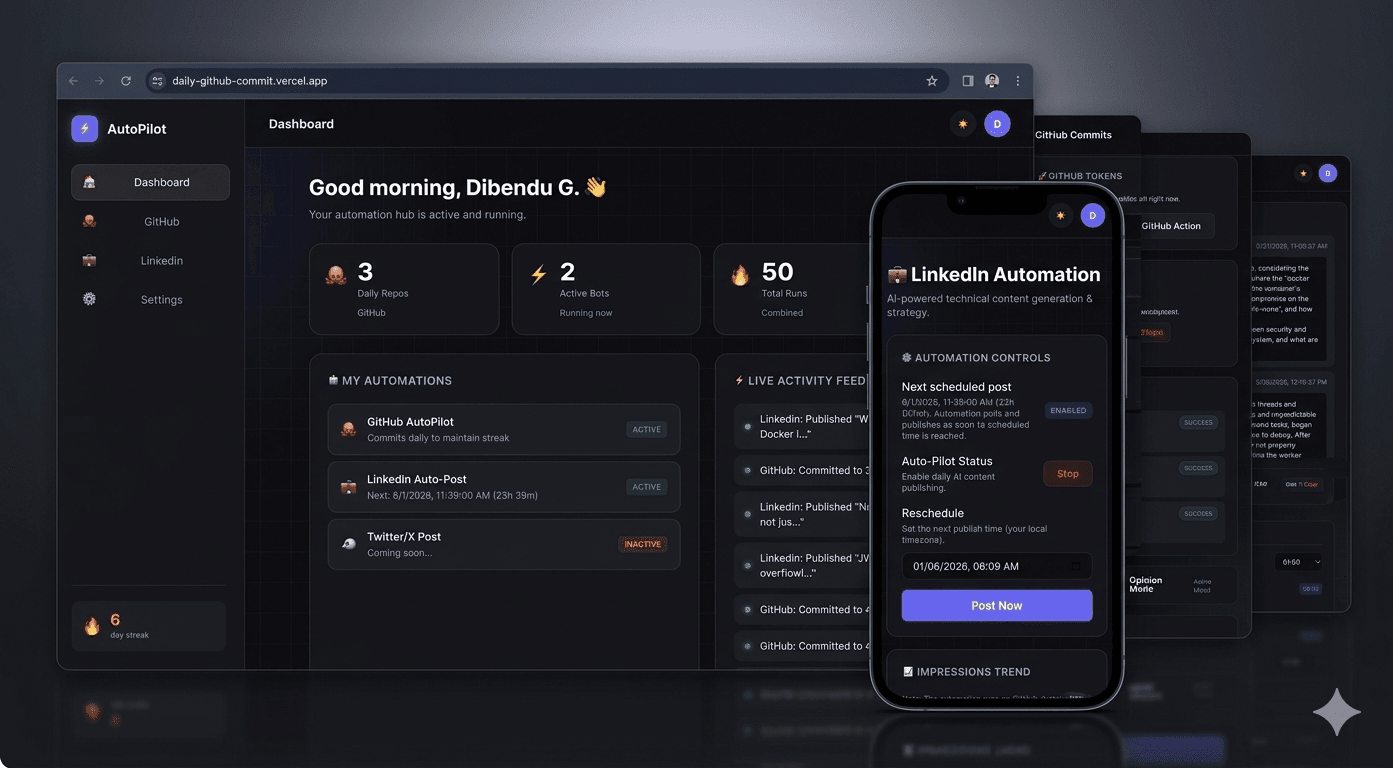
Task: Open the Chrome three-dot menu
Action: (x=1018, y=81)
